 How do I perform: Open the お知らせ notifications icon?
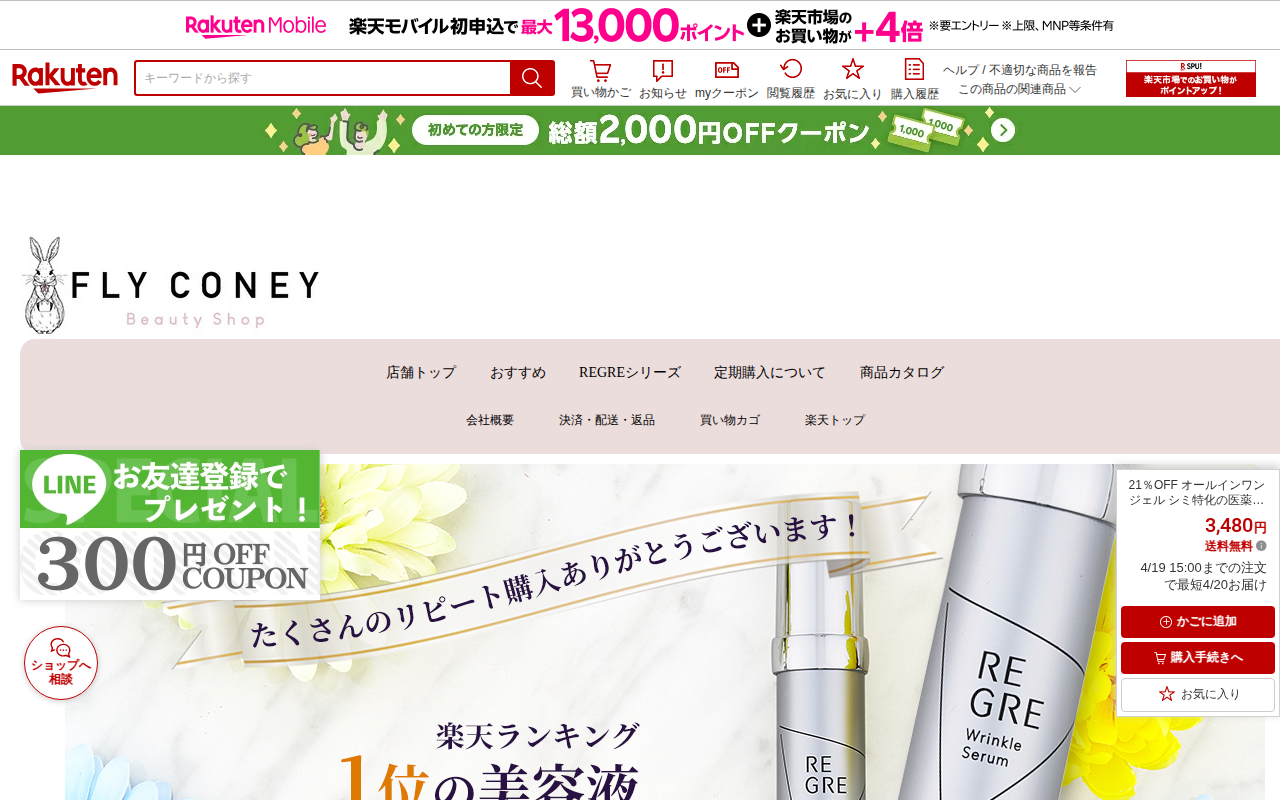tap(663, 78)
